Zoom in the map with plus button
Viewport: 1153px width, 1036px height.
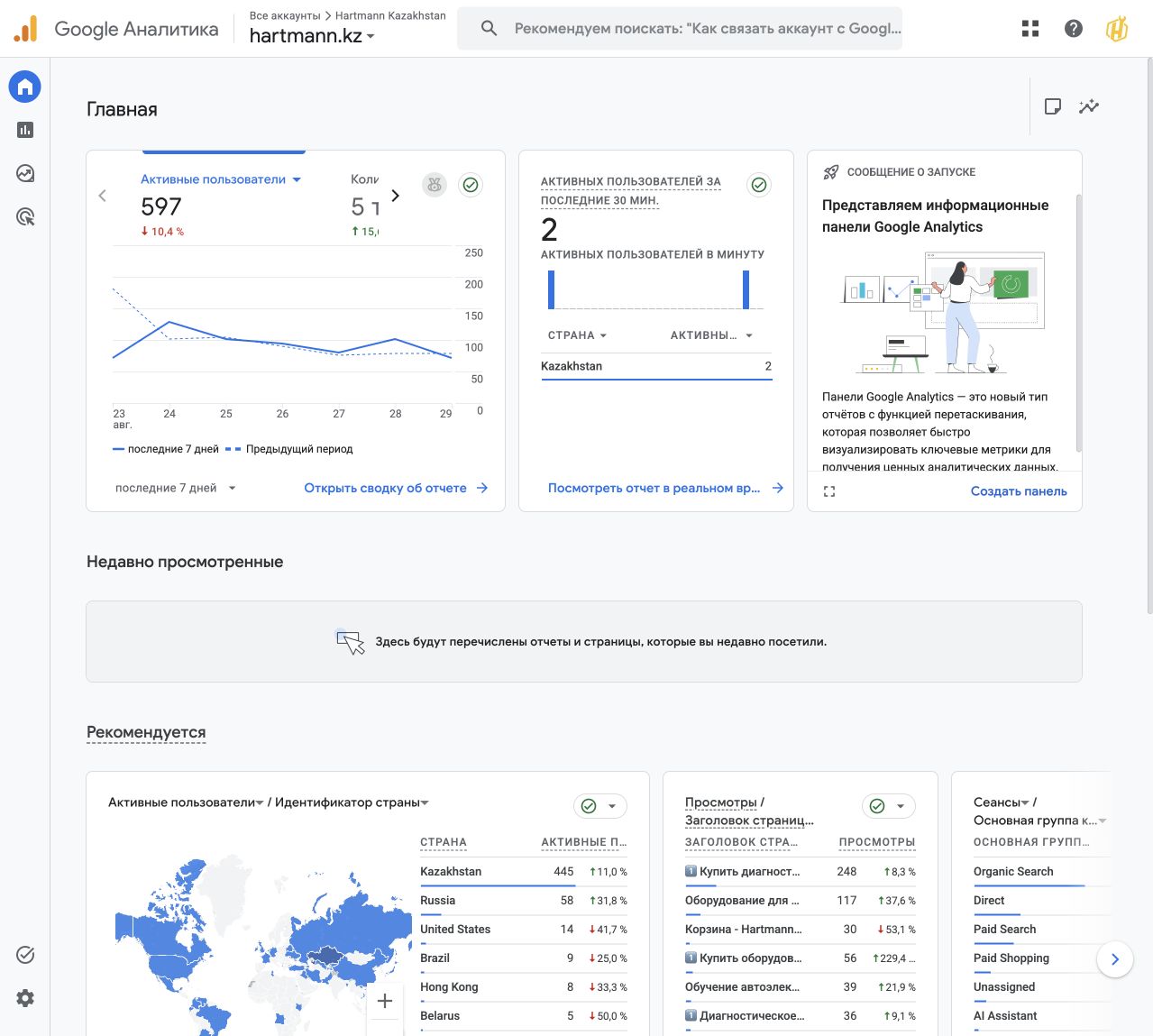(385, 1001)
